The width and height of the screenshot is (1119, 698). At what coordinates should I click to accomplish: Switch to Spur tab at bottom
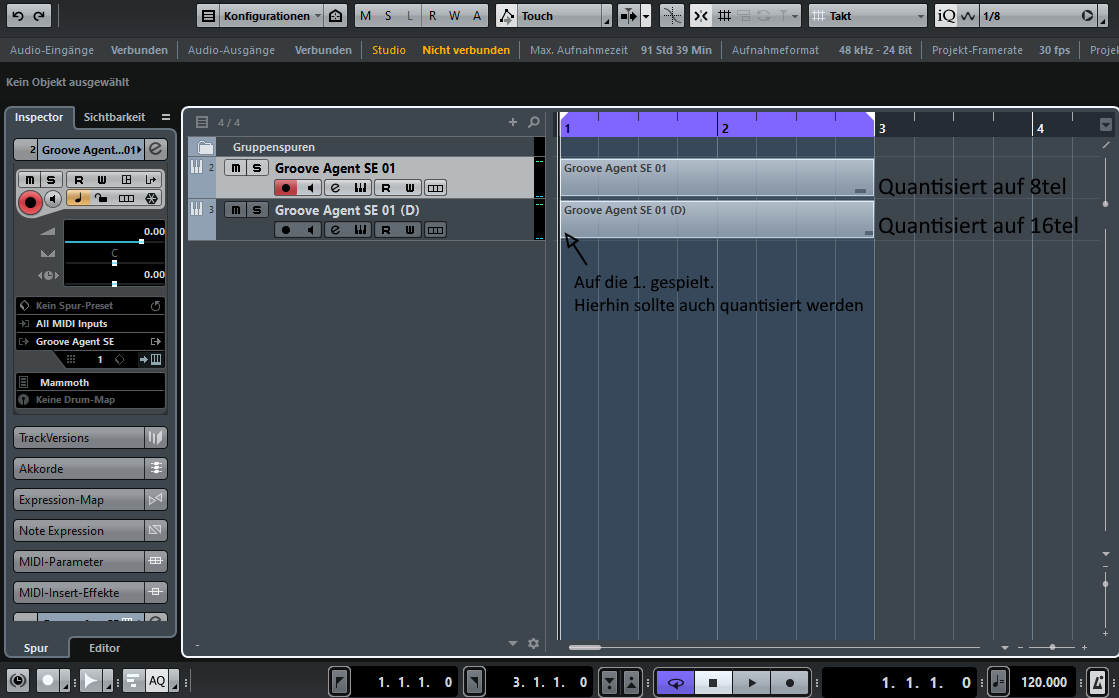click(36, 648)
